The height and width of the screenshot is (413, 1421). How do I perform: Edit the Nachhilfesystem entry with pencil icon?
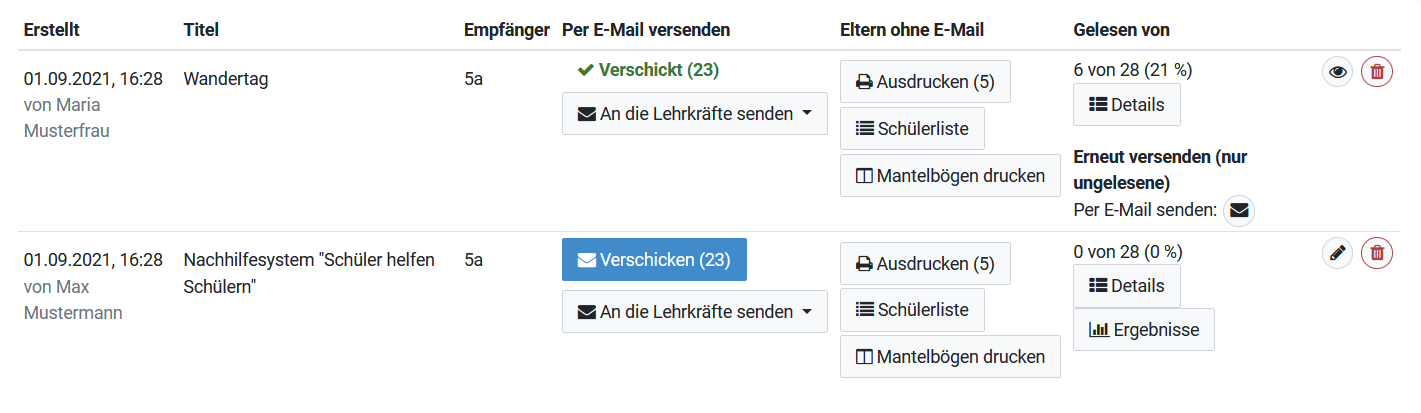(1338, 254)
